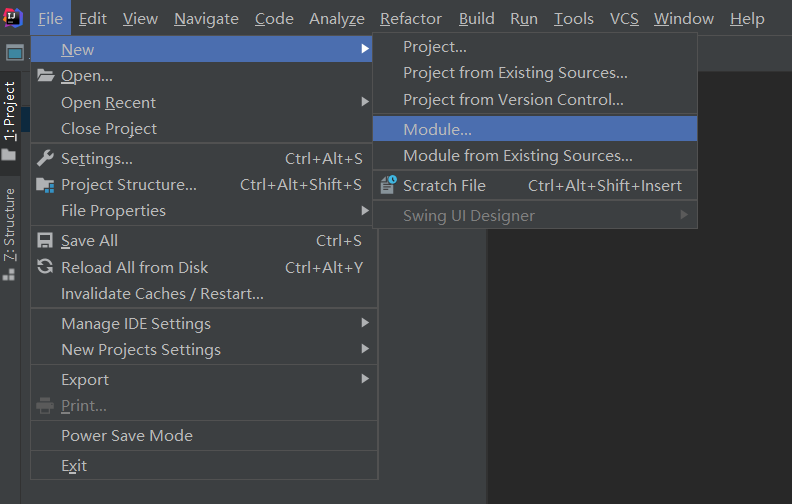This screenshot has height=504, width=792.
Task: Click the printer icon beside Print...
Action: [45, 406]
